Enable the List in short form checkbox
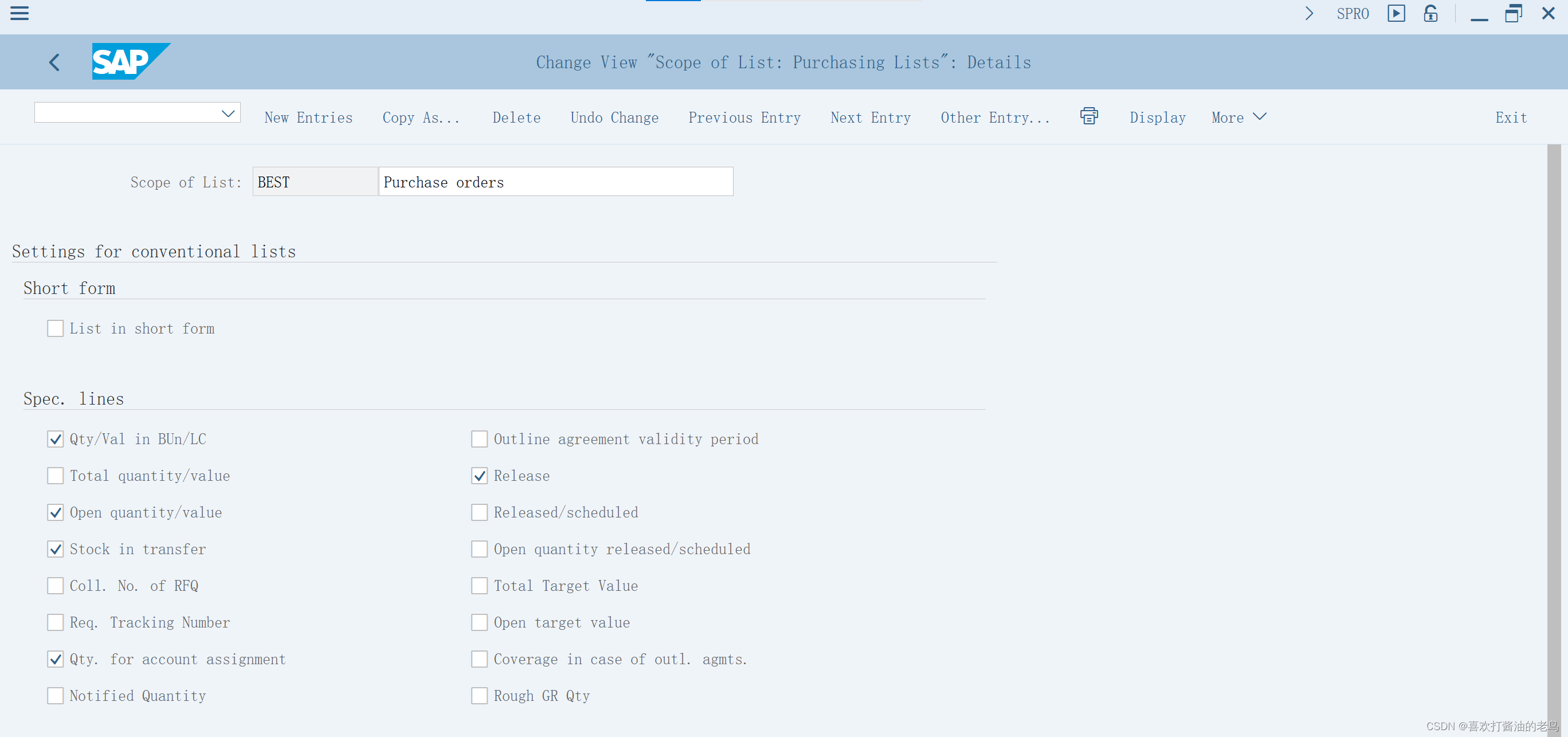1568x737 pixels. [55, 328]
